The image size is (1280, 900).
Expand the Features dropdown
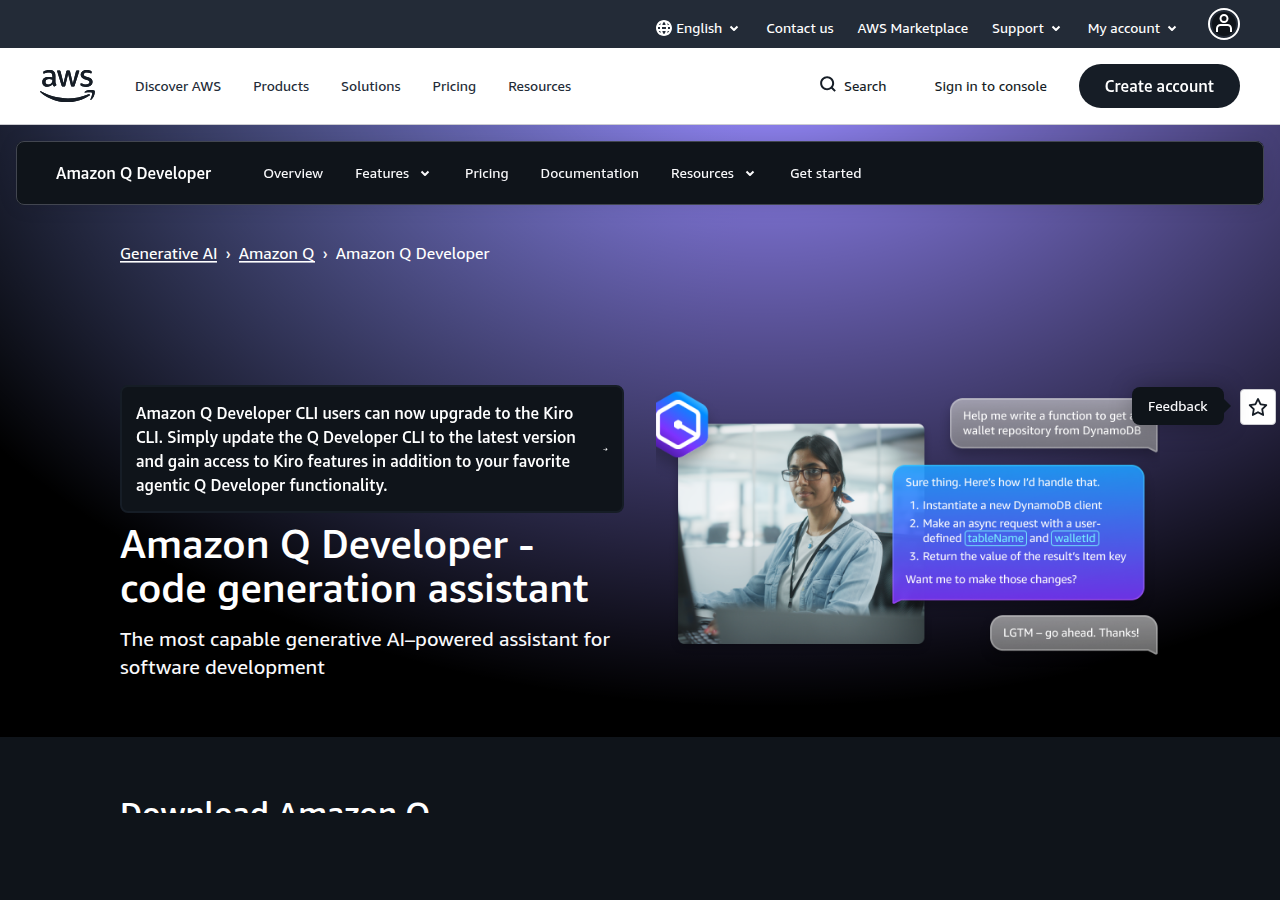[392, 173]
